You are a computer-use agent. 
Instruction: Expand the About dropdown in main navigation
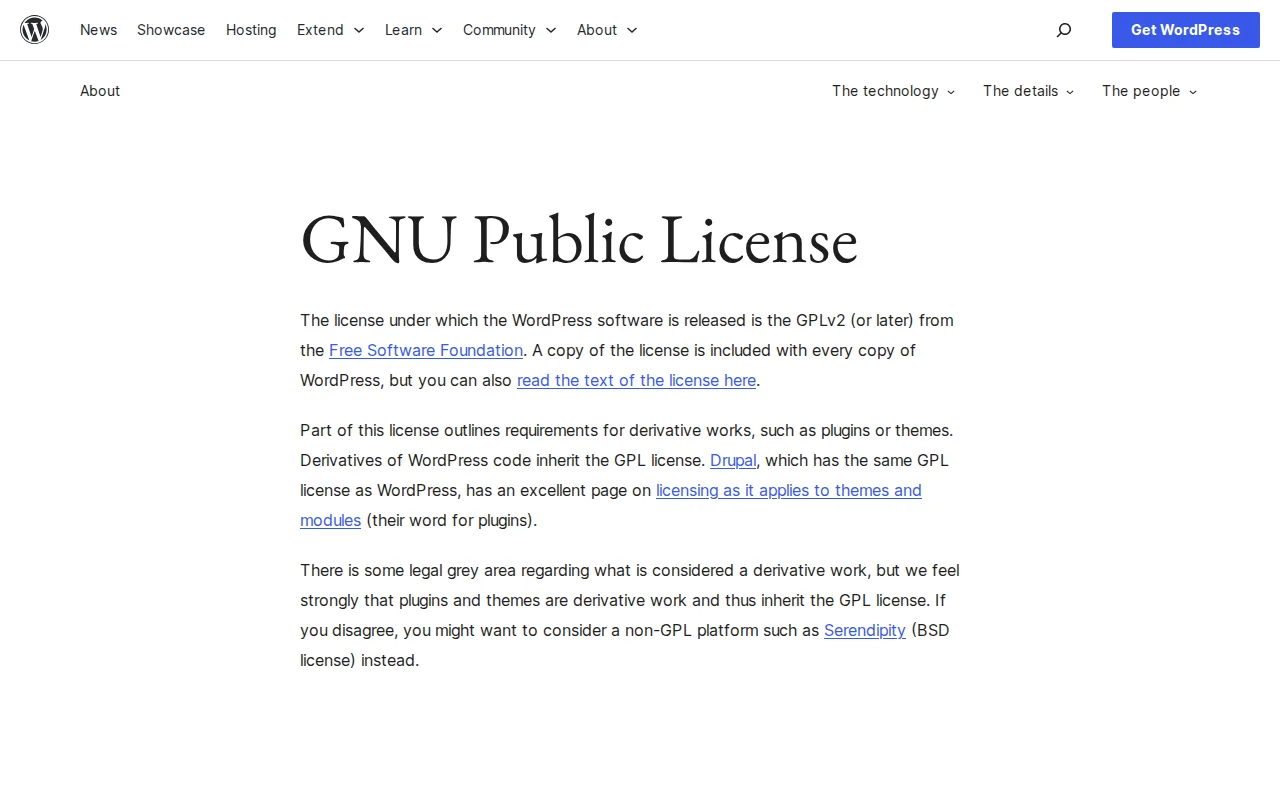pyautogui.click(x=606, y=30)
